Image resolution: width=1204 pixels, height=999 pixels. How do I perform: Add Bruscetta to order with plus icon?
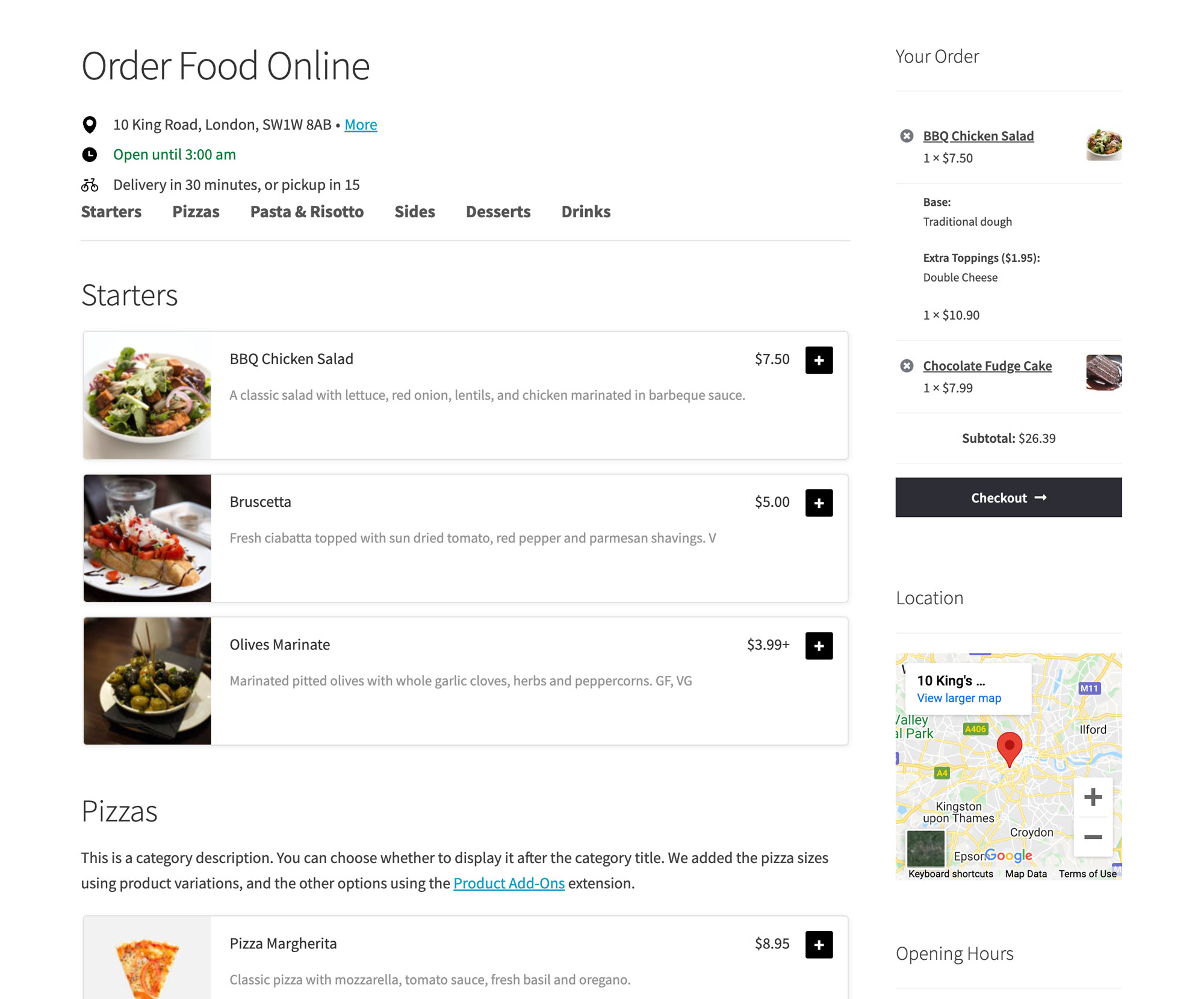pyautogui.click(x=819, y=503)
